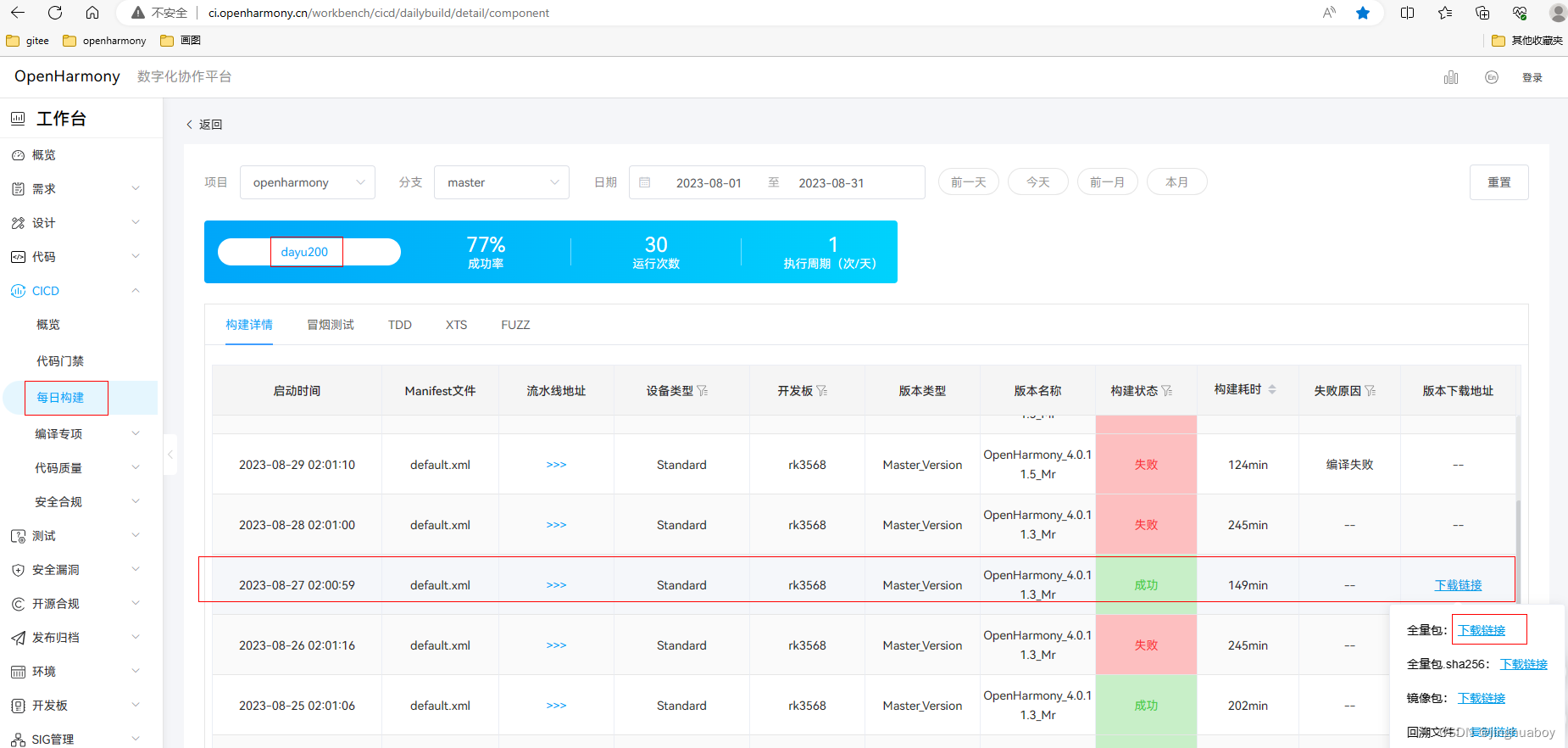
Task: Click 镜像包 下载链接 in popup
Action: pyautogui.click(x=1482, y=698)
